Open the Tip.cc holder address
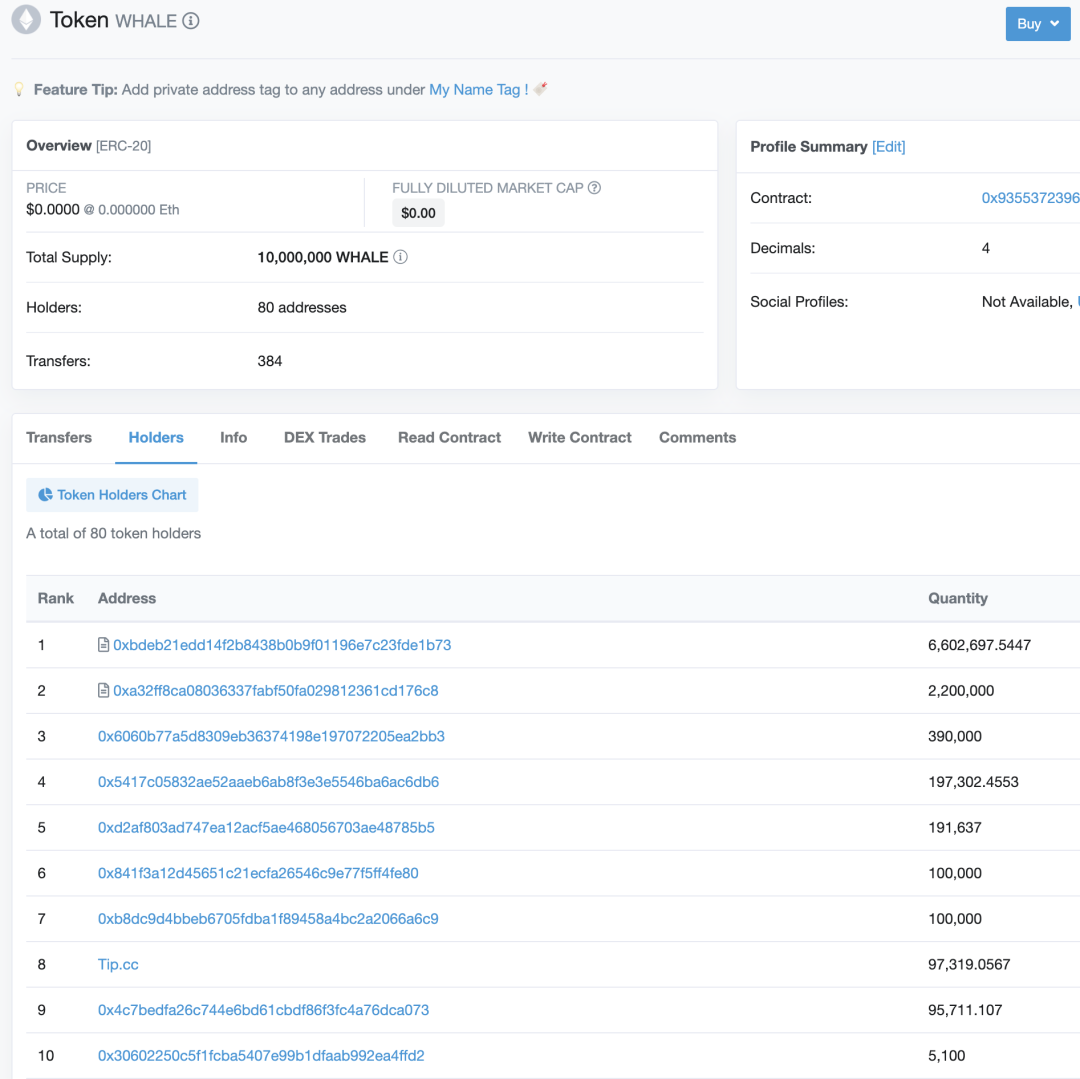1080x1079 pixels. (x=118, y=965)
